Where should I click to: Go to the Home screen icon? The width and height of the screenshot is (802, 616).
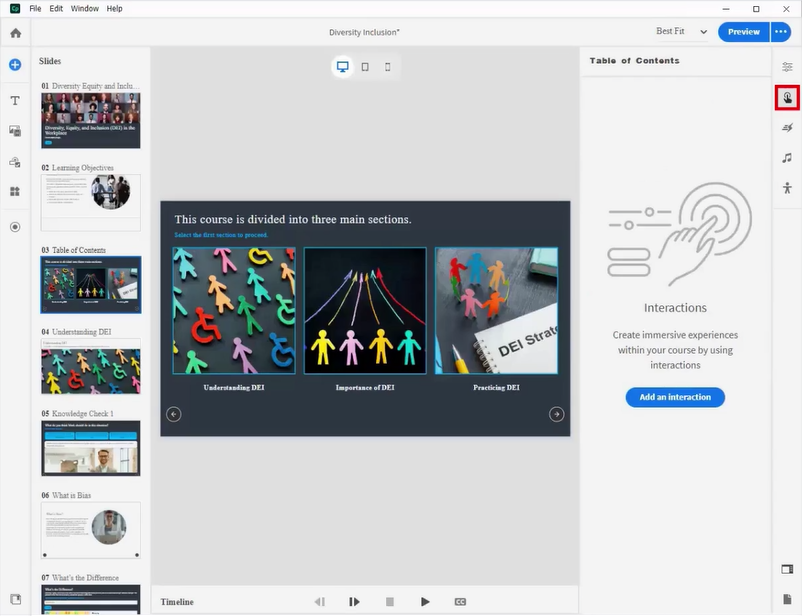[16, 33]
